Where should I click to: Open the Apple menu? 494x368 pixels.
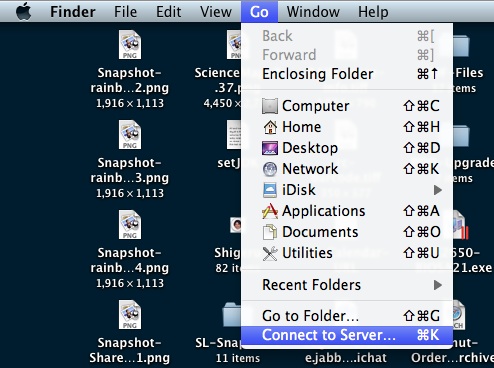[x=23, y=12]
